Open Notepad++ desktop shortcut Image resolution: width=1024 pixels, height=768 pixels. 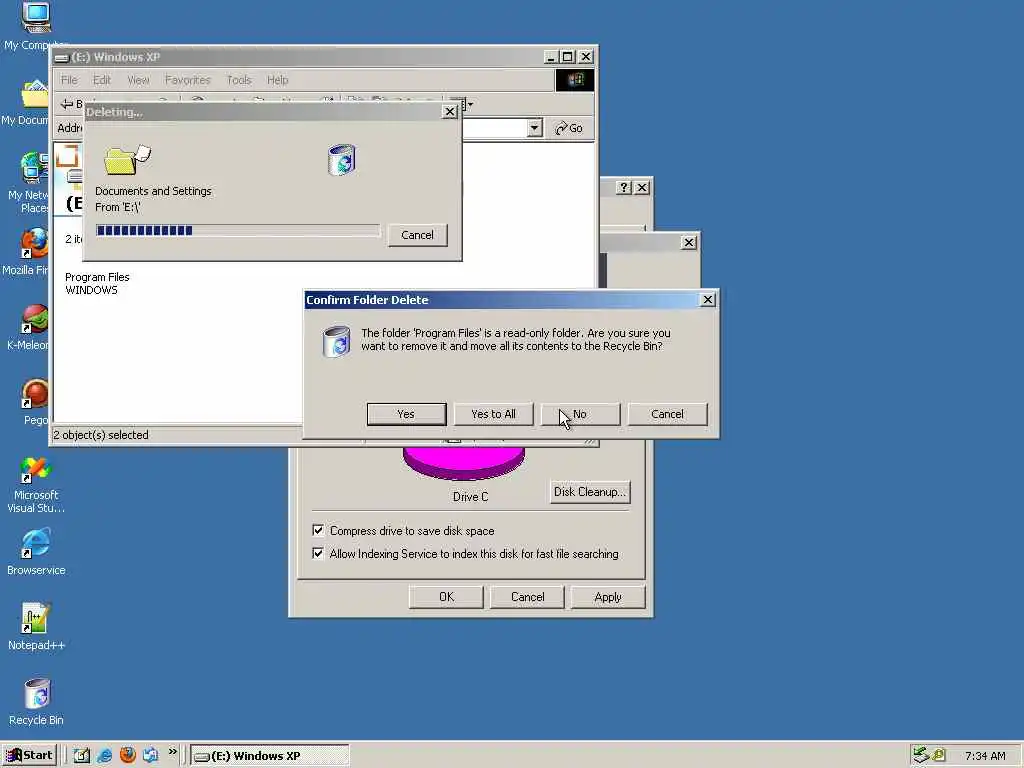(36, 627)
